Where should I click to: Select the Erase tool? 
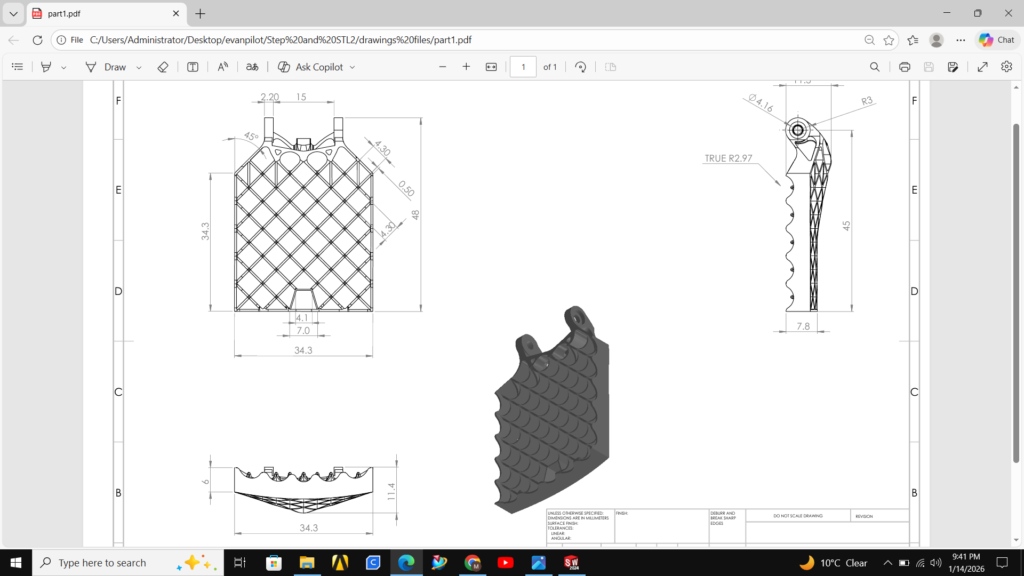[164, 67]
